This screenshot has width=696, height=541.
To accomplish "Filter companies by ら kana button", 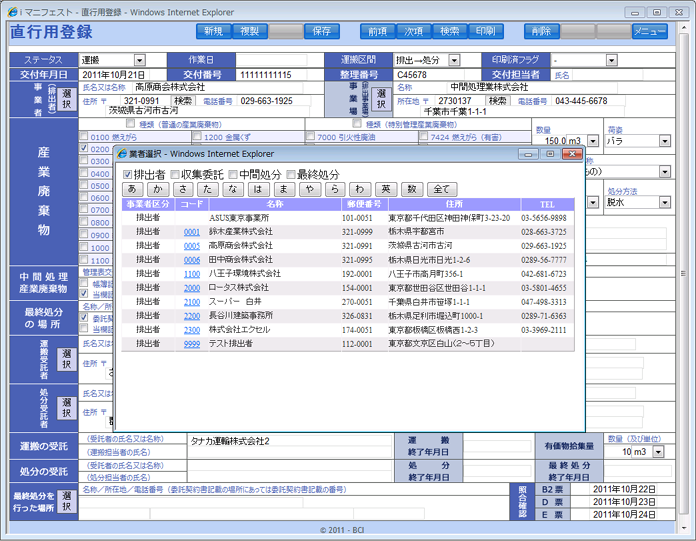I will click(335, 190).
